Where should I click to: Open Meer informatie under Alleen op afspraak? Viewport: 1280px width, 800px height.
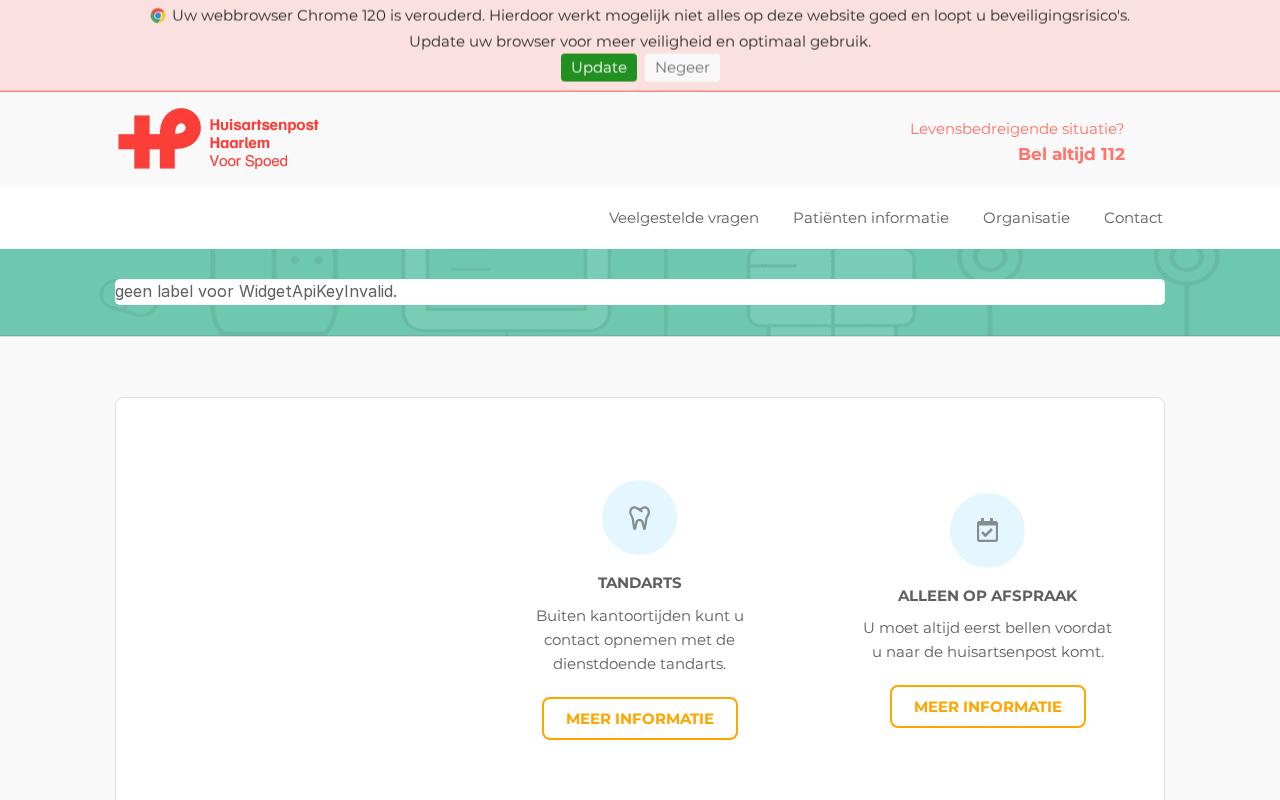[x=988, y=707]
